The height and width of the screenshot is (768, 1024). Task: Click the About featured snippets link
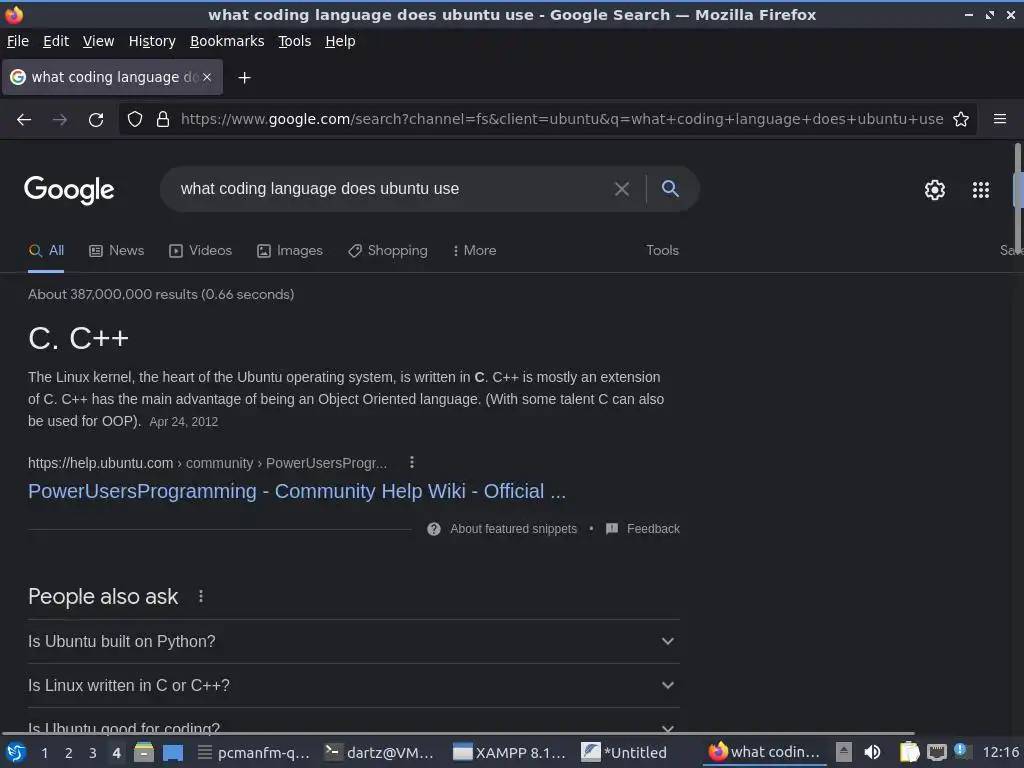[513, 529]
